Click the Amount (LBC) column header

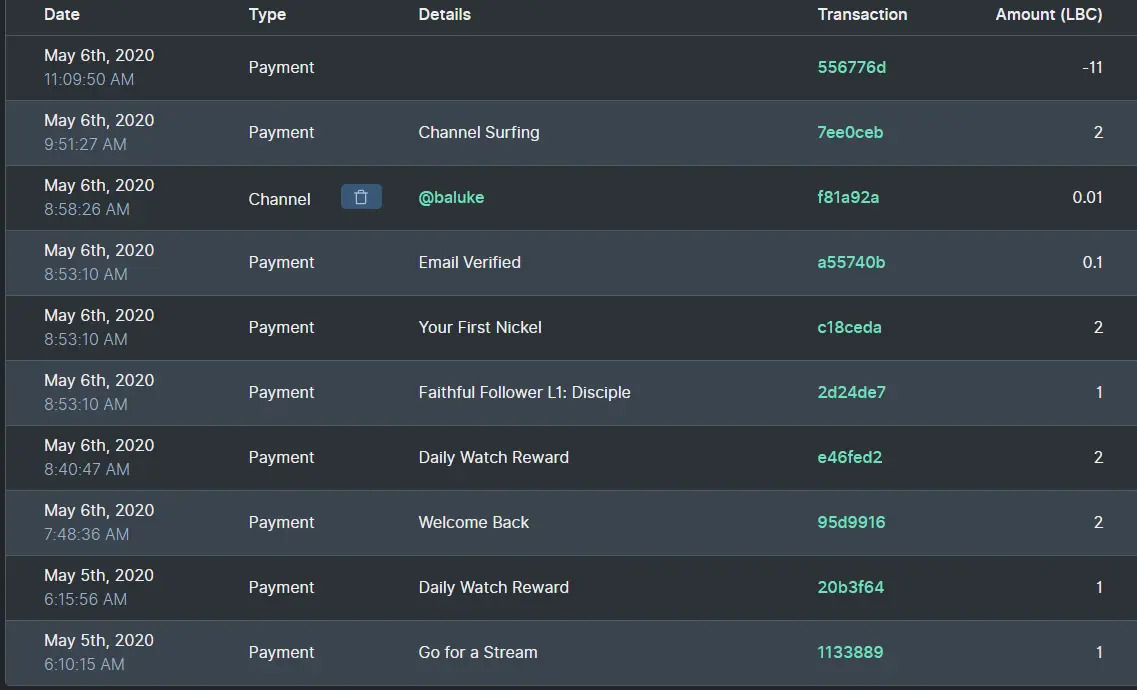pyautogui.click(x=1049, y=14)
